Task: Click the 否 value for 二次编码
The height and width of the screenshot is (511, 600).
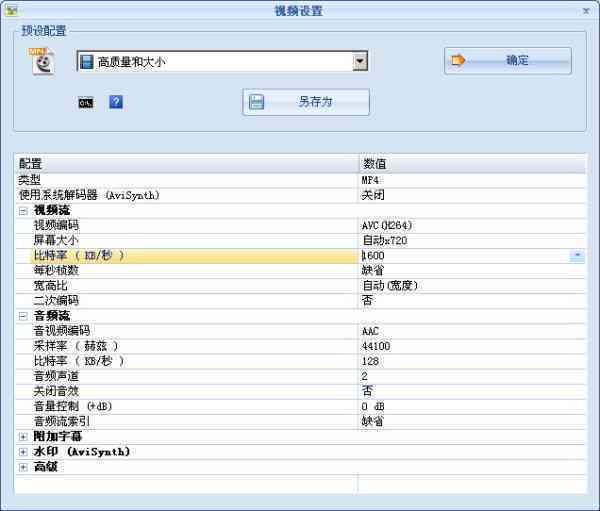Action: [367, 300]
